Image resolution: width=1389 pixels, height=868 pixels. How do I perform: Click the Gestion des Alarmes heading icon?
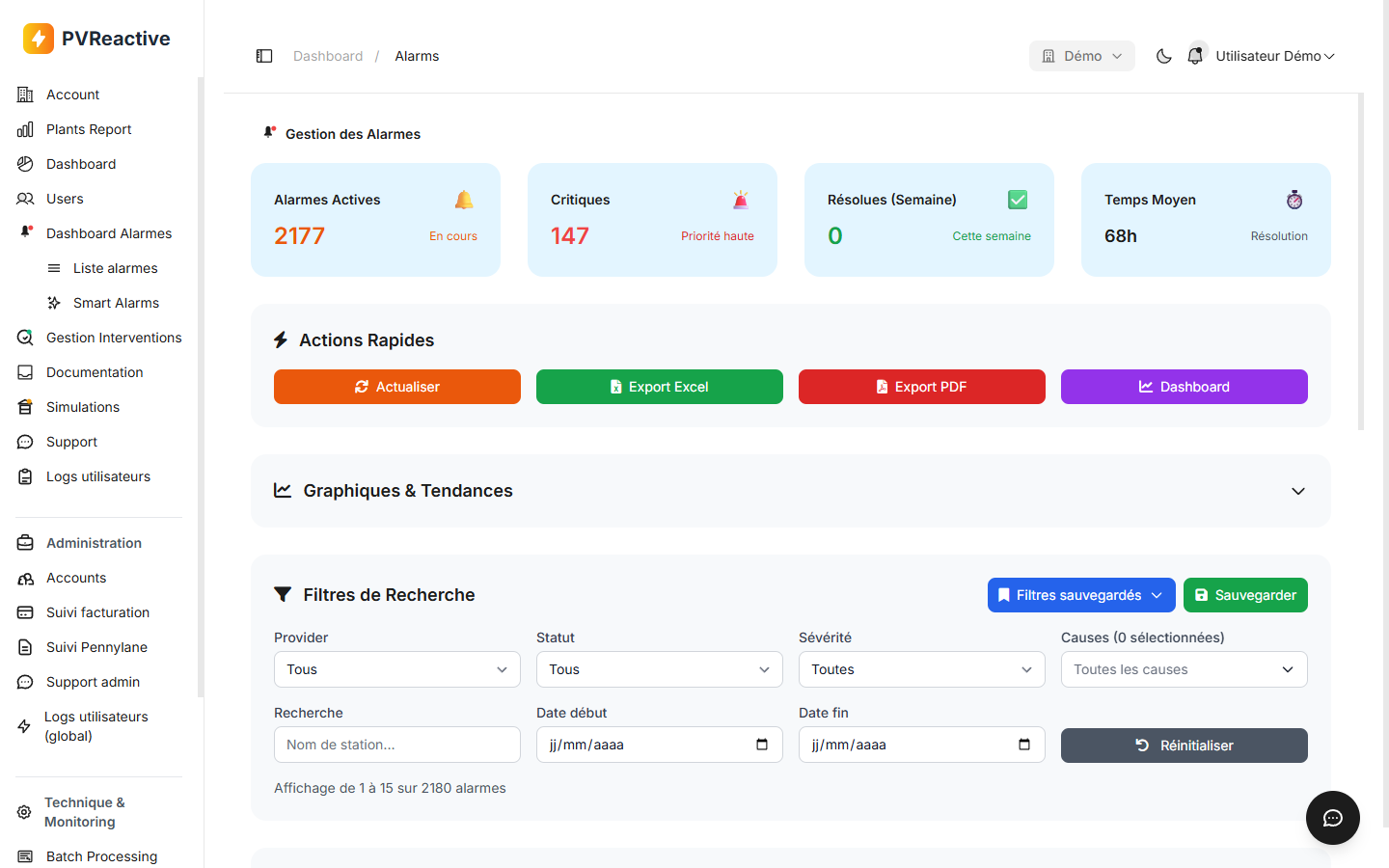(270, 133)
